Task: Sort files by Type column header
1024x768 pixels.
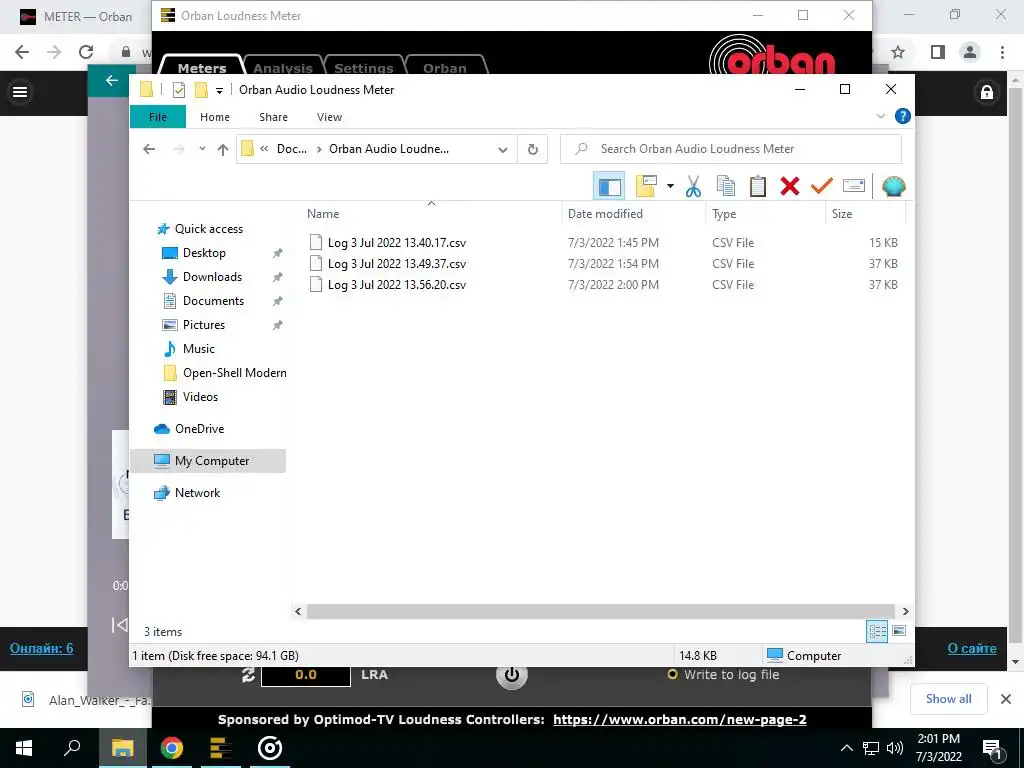Action: tap(724, 214)
